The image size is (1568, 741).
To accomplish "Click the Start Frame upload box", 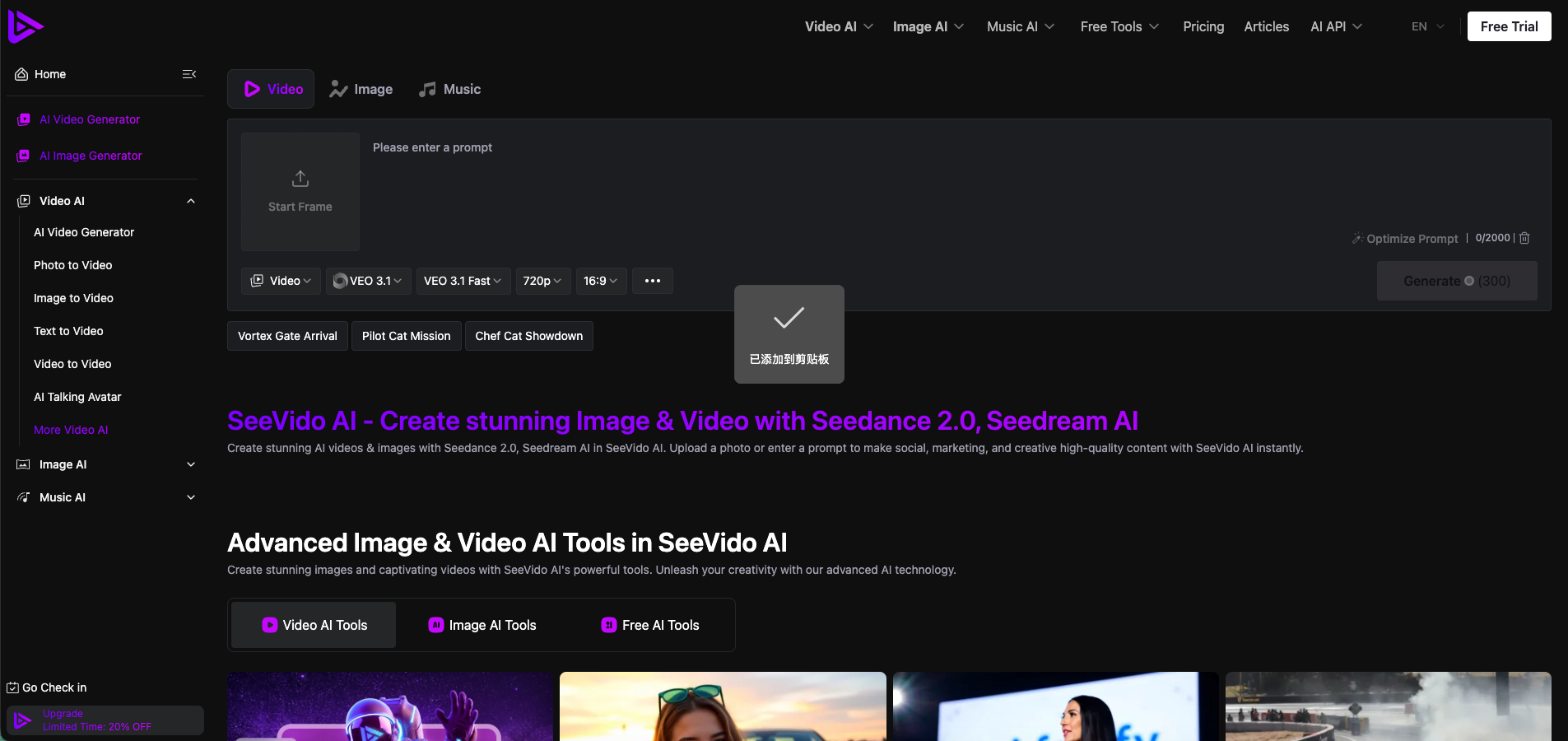I will (300, 192).
